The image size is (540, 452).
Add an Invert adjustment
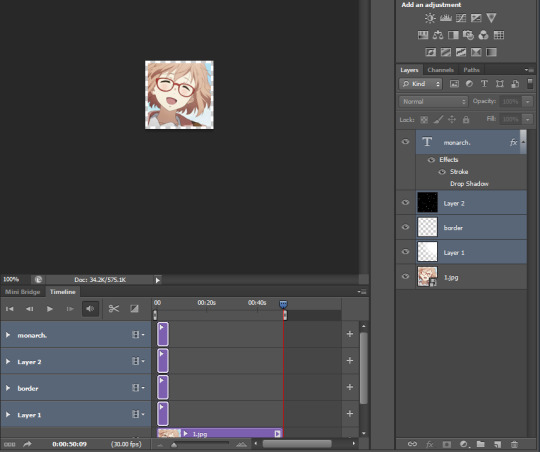430,52
